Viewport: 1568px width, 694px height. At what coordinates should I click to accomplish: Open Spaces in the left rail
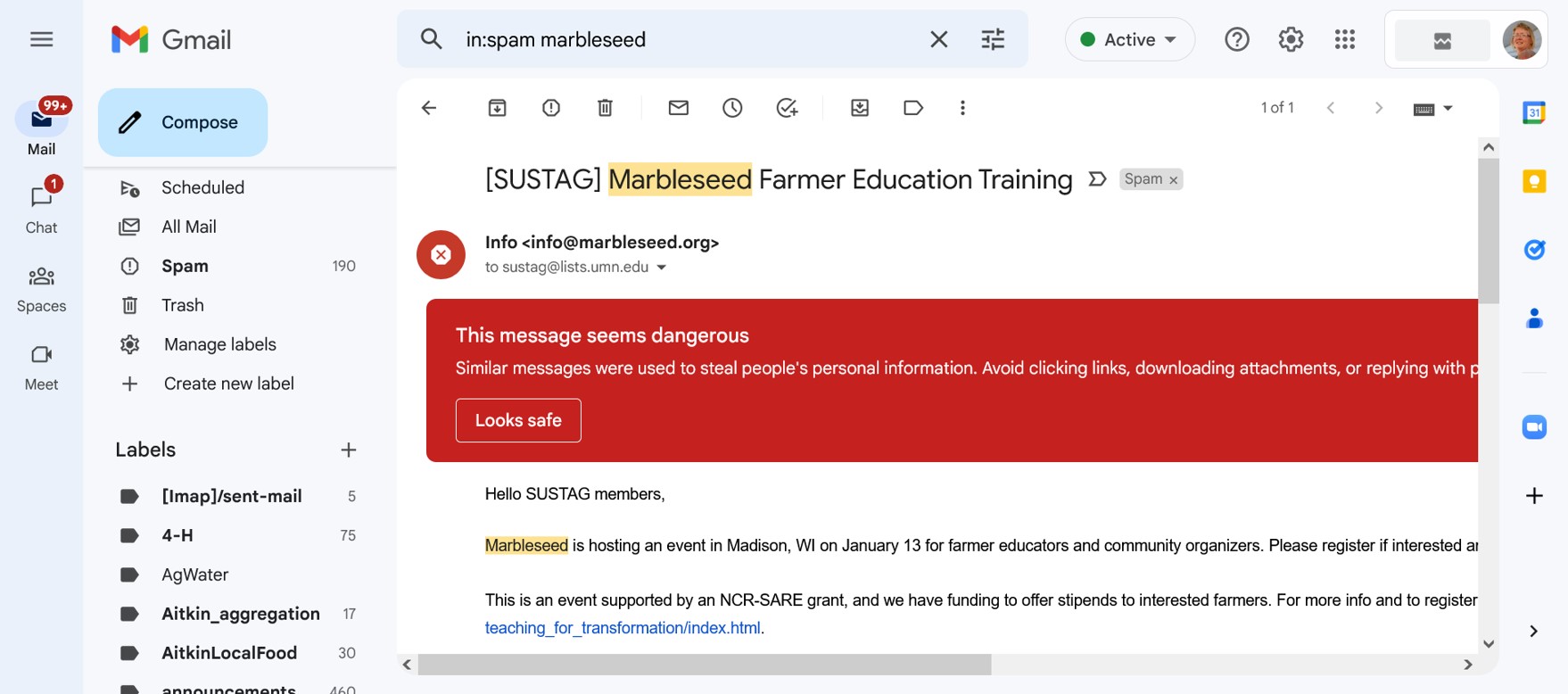pyautogui.click(x=41, y=289)
